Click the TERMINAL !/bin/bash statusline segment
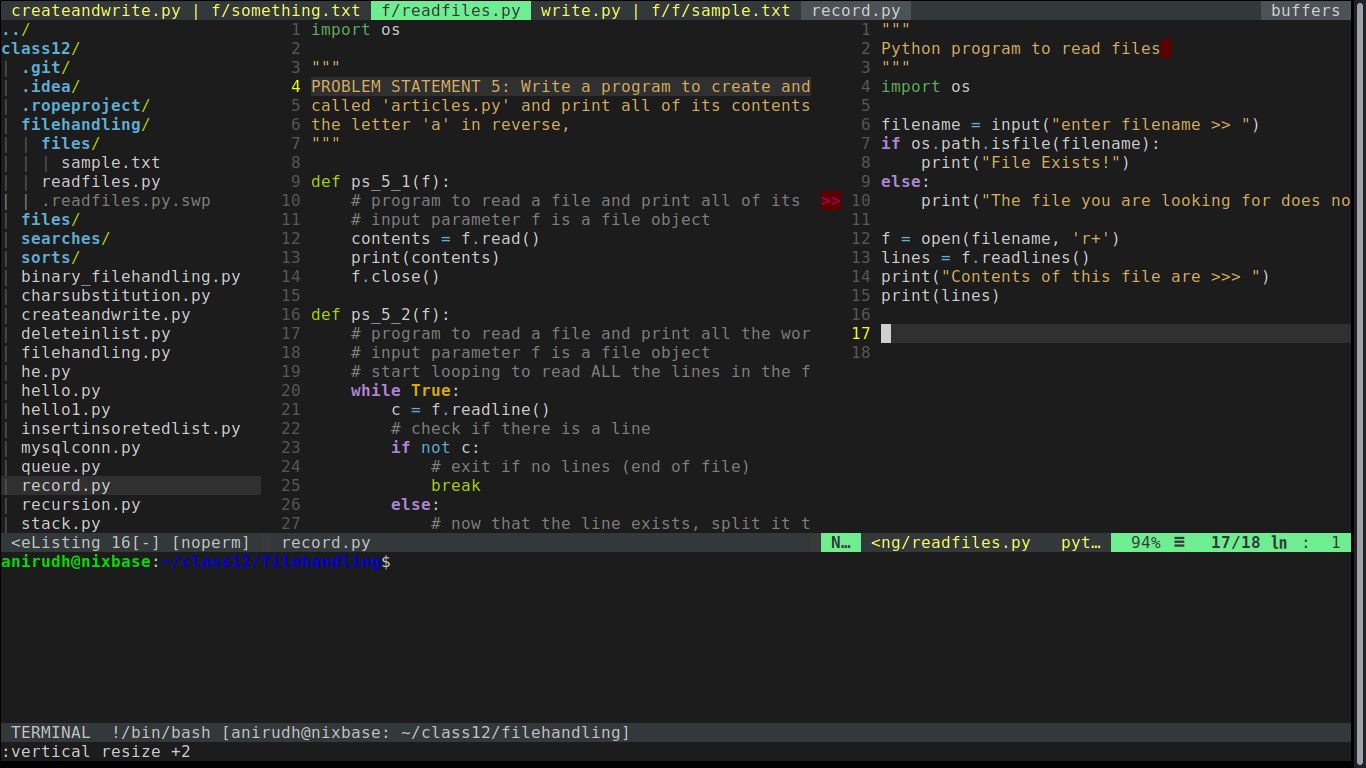This screenshot has height=768, width=1366. [x=112, y=732]
